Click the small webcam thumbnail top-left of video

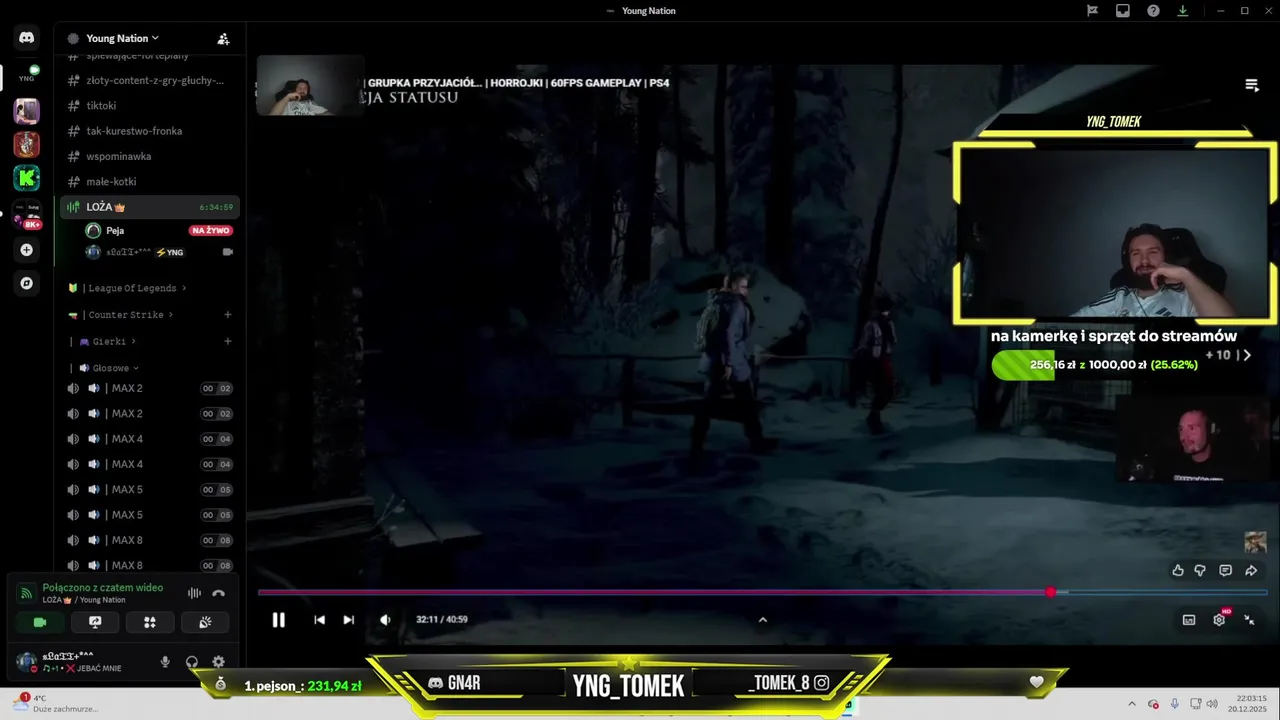coord(310,85)
